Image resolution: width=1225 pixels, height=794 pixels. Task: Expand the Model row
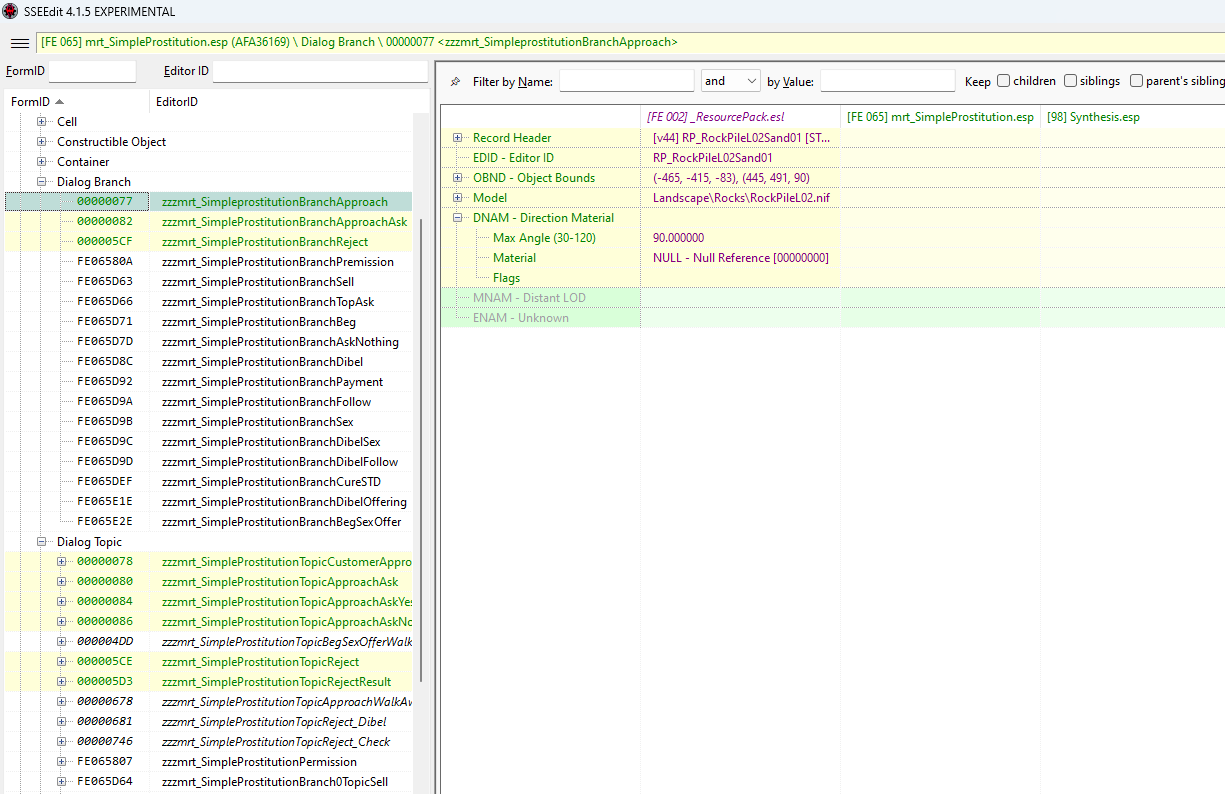tap(457, 198)
